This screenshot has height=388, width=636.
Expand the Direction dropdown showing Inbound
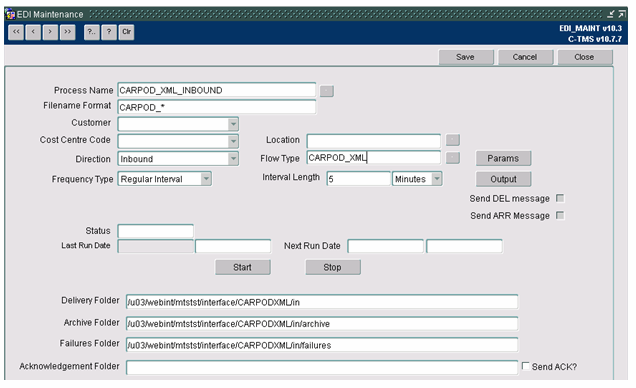[233, 159]
